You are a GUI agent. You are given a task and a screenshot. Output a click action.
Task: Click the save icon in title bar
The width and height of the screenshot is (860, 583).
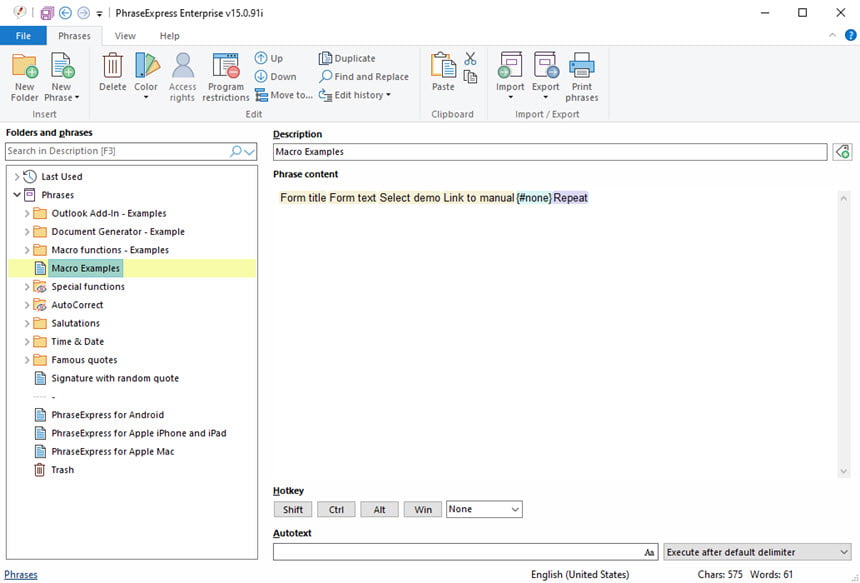click(x=47, y=13)
